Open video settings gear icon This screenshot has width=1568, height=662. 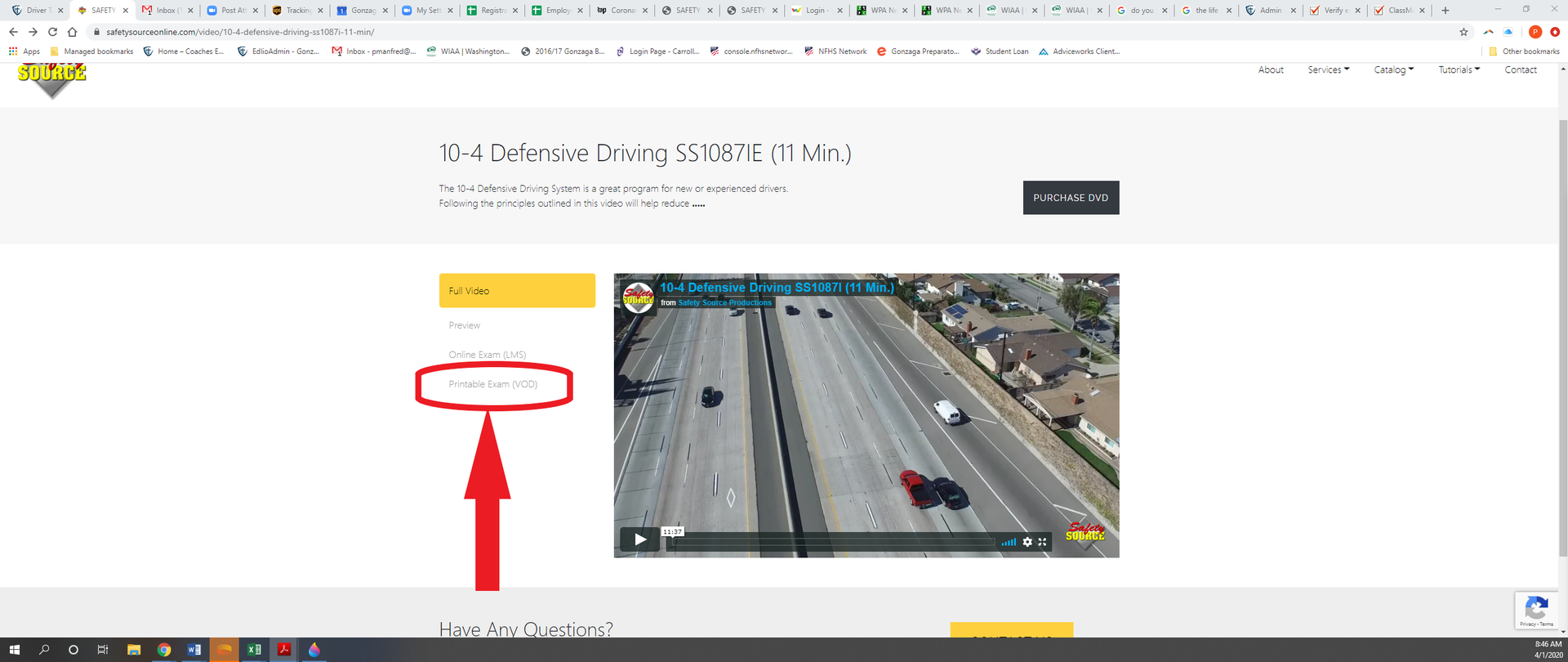(x=1027, y=542)
